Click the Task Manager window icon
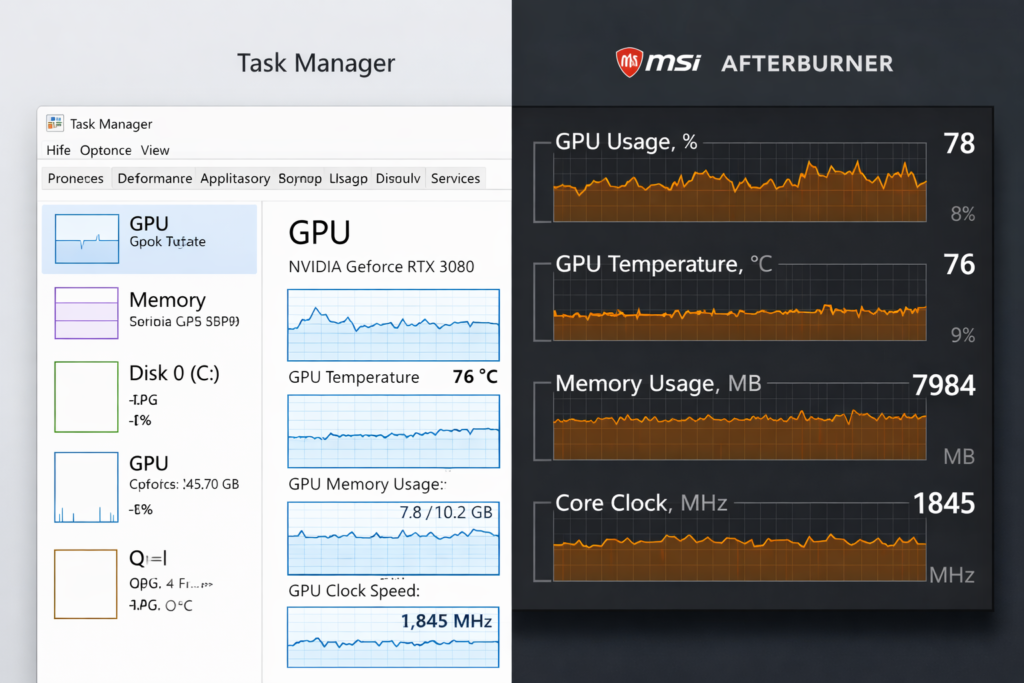1024x683 pixels. pyautogui.click(x=57, y=124)
